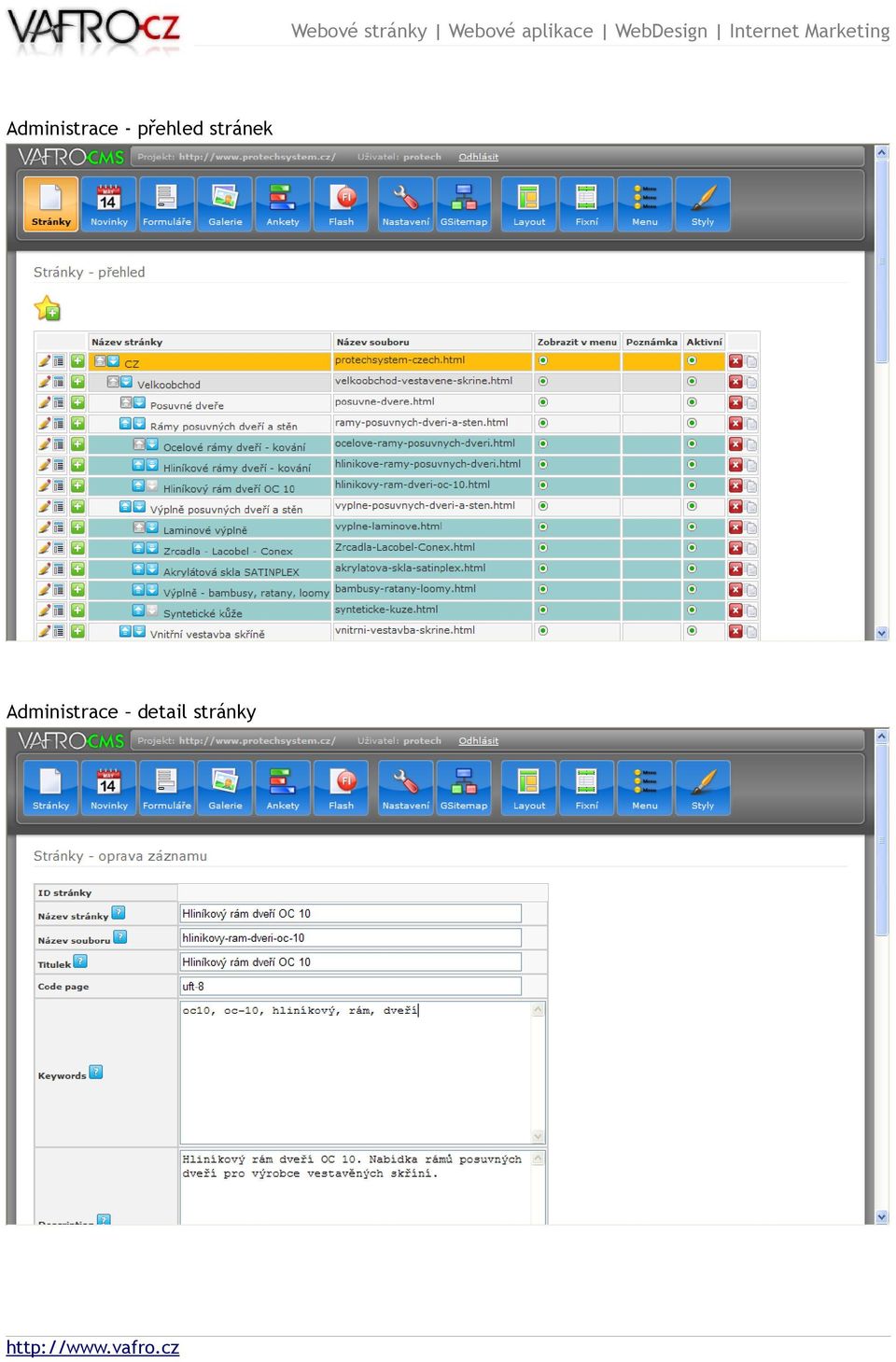Open Styly brush icon in top admin toolbar
Viewport: 896px width, 1362px height.
point(703,204)
